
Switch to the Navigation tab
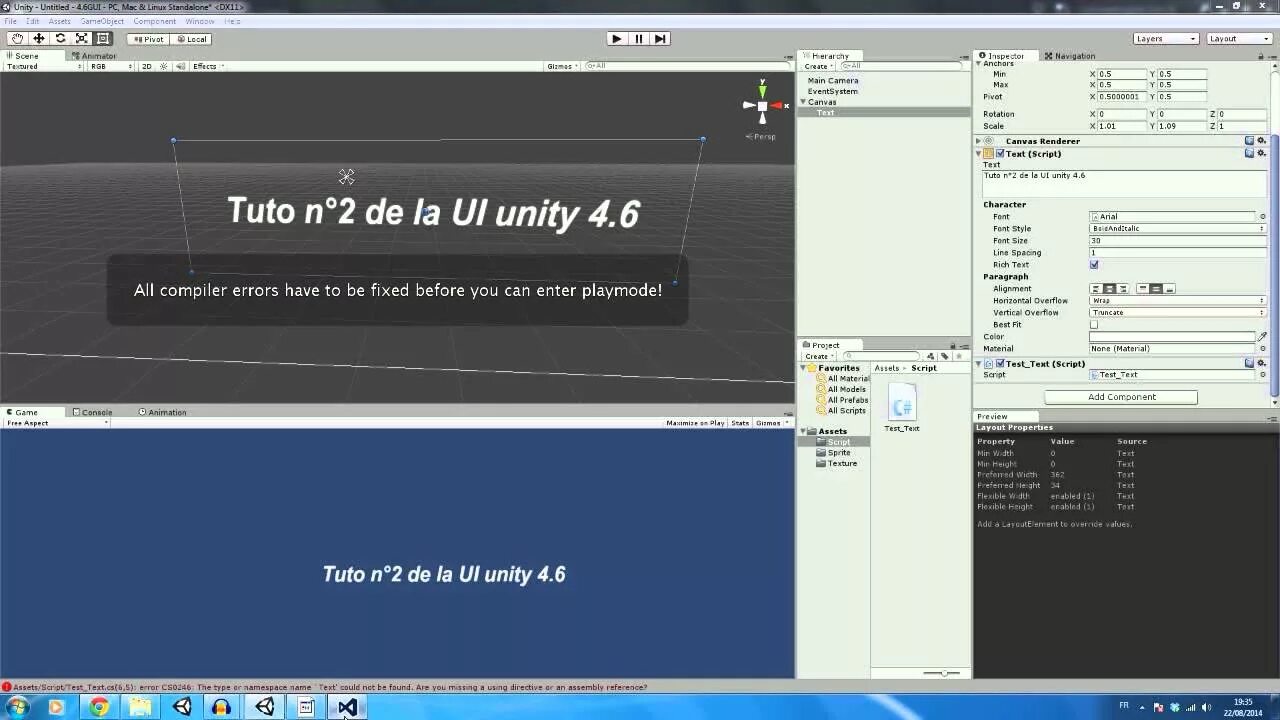pos(1070,56)
